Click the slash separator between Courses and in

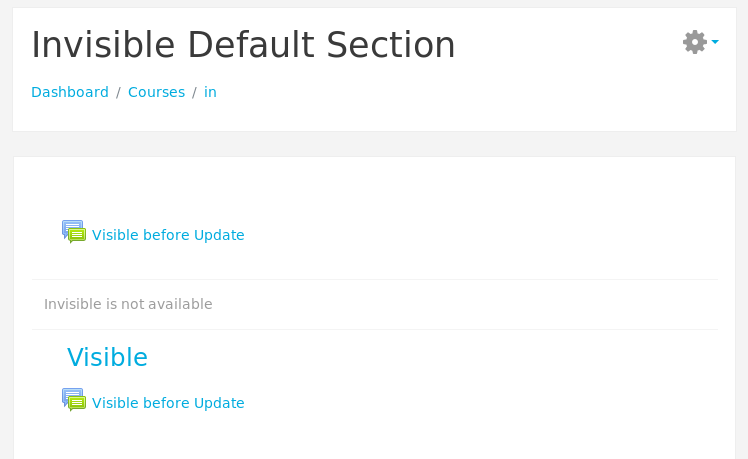194,92
